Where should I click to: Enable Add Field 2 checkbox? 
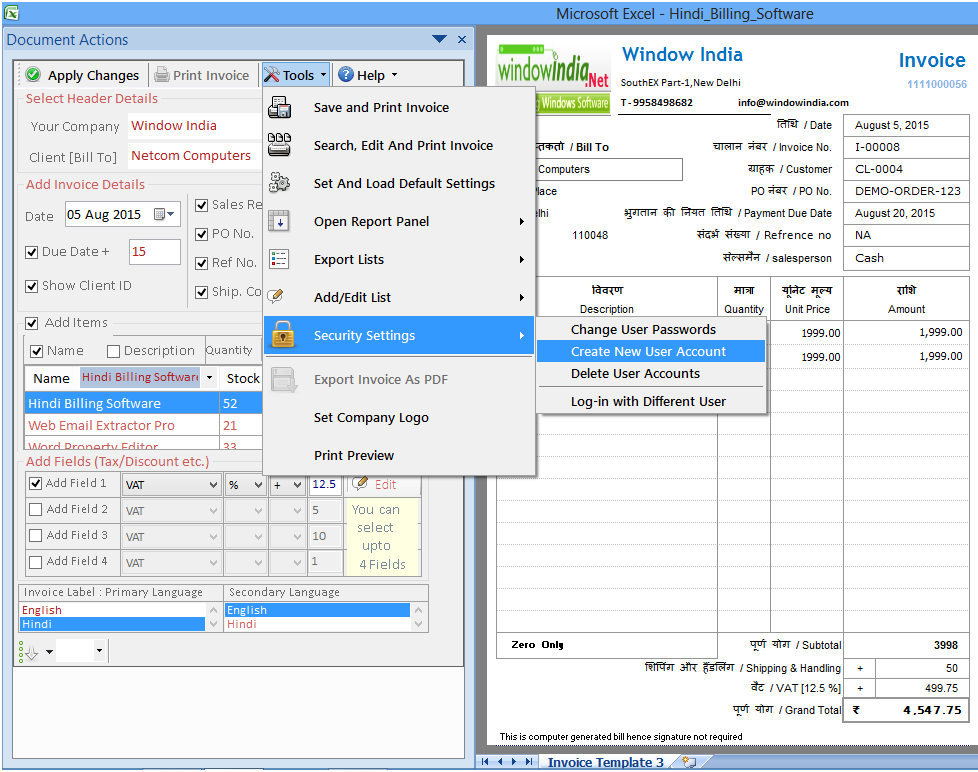[x=36, y=509]
